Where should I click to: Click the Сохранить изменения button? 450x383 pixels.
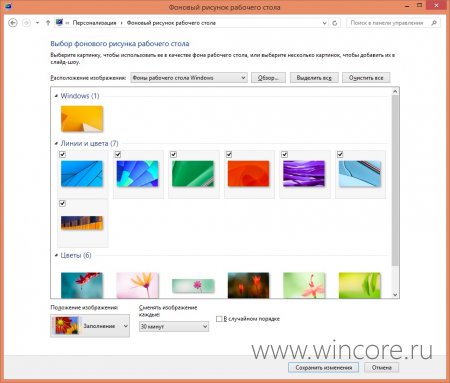324,367
